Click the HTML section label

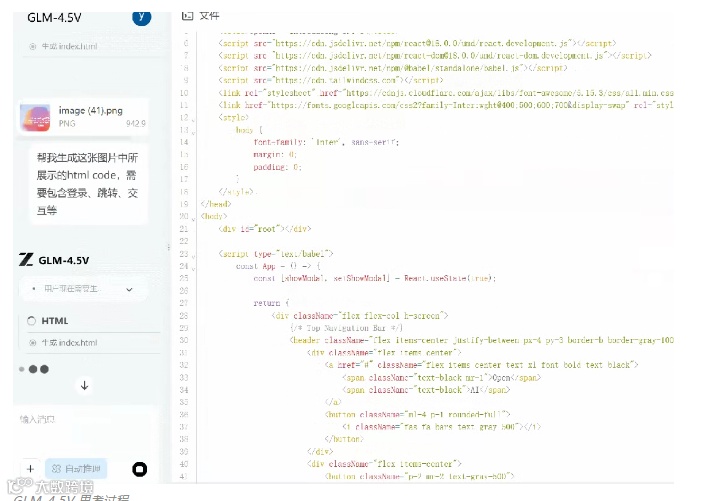click(55, 321)
